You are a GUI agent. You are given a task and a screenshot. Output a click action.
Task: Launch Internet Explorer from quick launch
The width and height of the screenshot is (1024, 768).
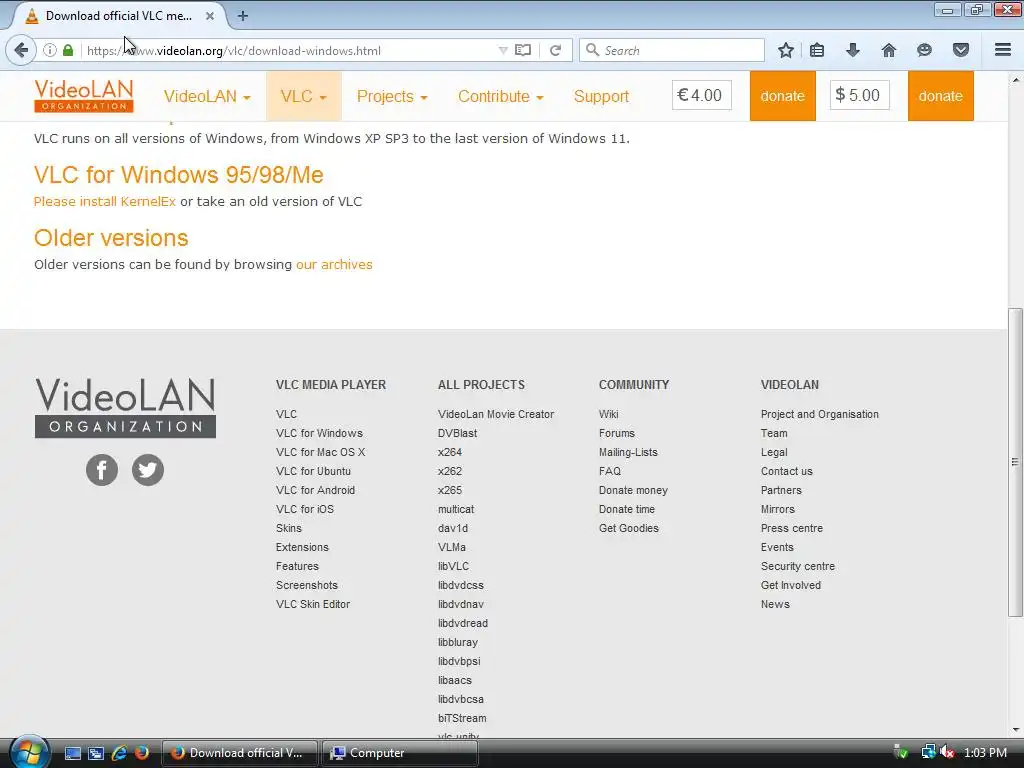coord(119,753)
